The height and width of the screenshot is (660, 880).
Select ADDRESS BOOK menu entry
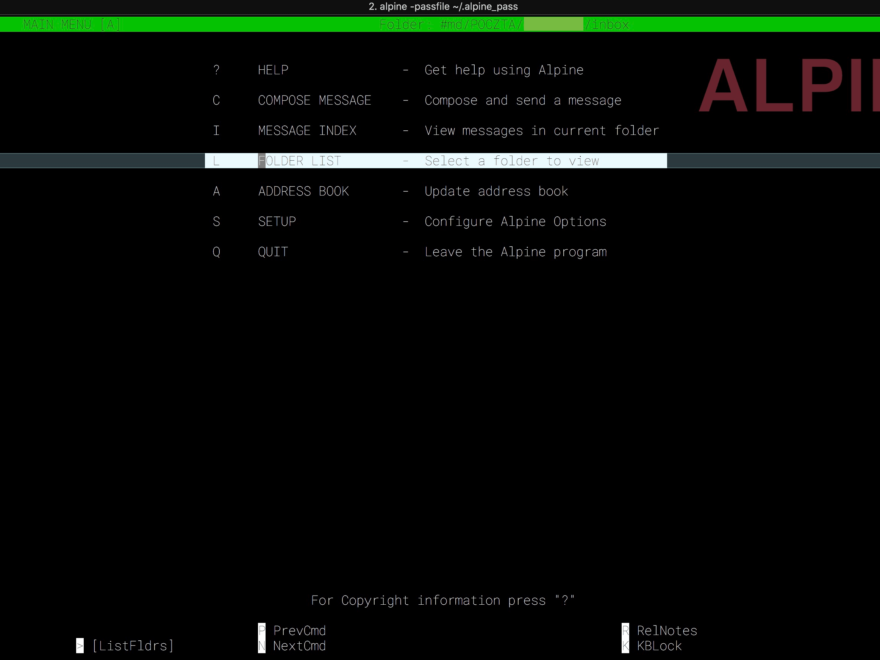pyautogui.click(x=303, y=191)
